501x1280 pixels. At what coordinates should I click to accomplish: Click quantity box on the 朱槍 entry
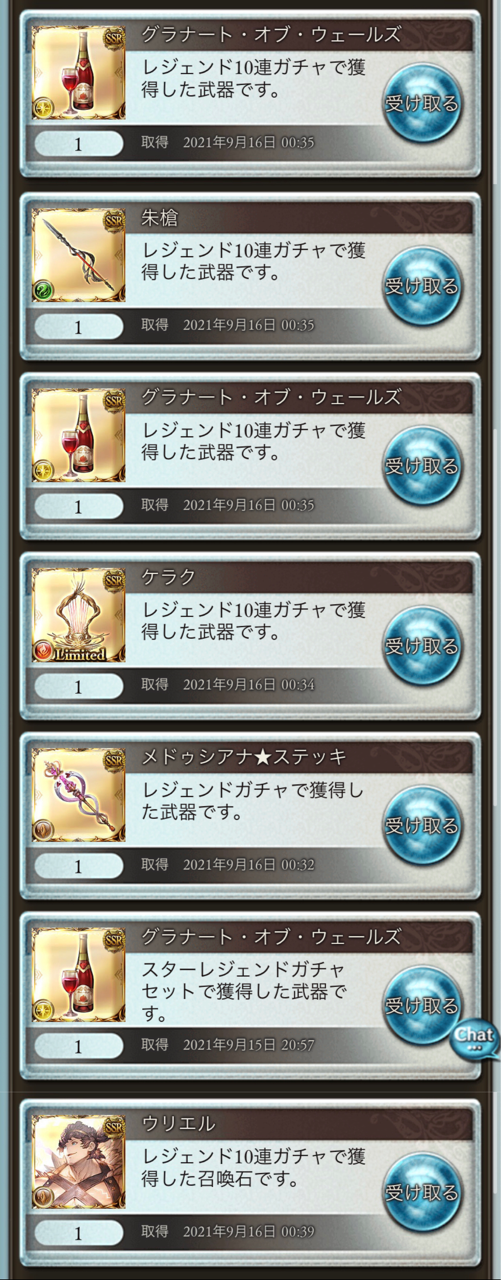[78, 326]
